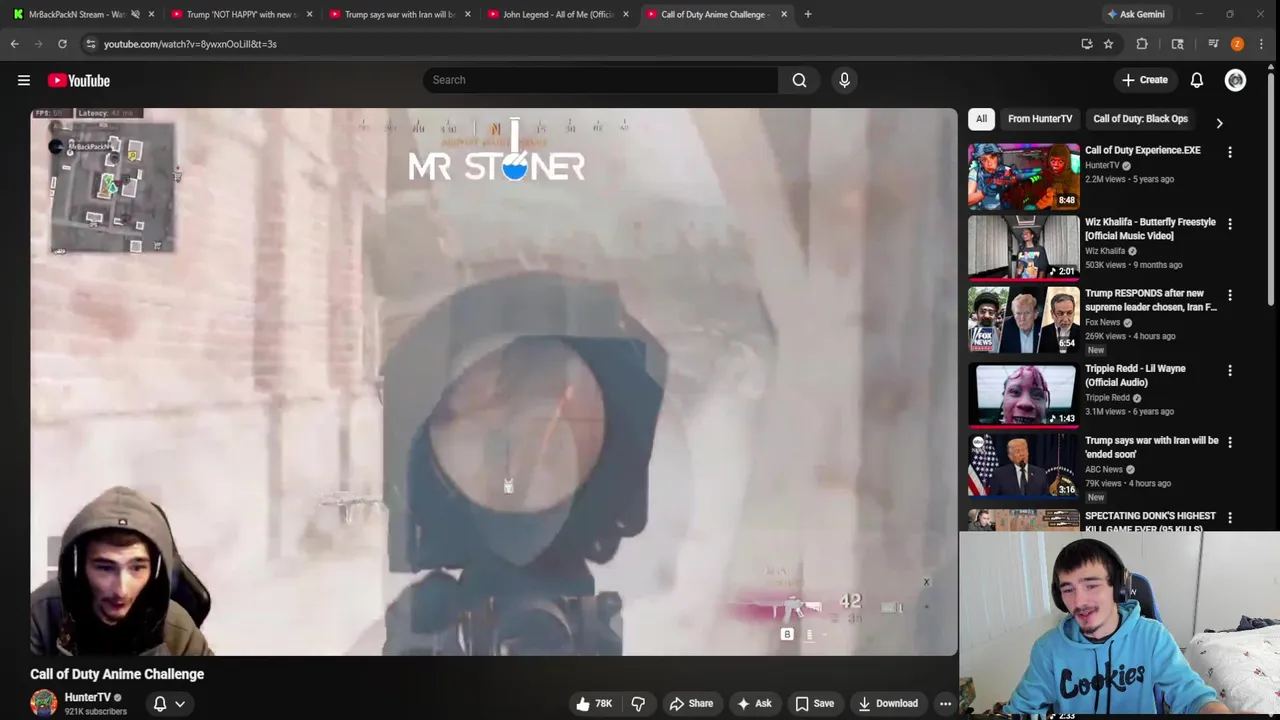Open Trippie Redd Lil Wayne thumbnail
The width and height of the screenshot is (1280, 720).
tap(1024, 394)
